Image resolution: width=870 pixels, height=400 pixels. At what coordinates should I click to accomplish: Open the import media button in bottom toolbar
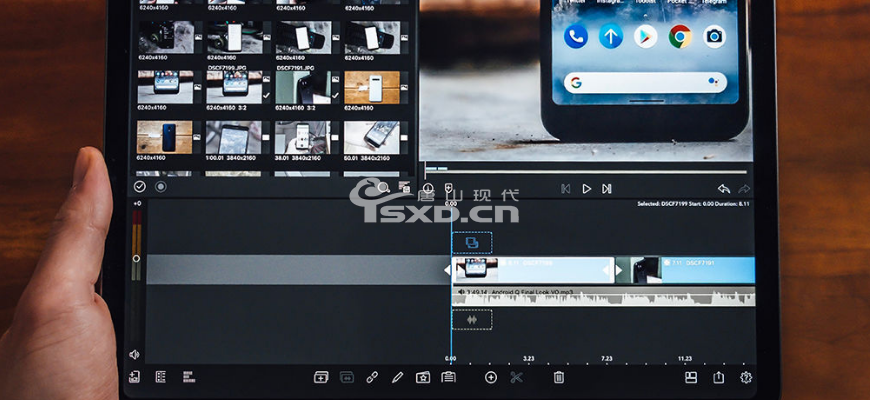pyautogui.click(x=134, y=377)
